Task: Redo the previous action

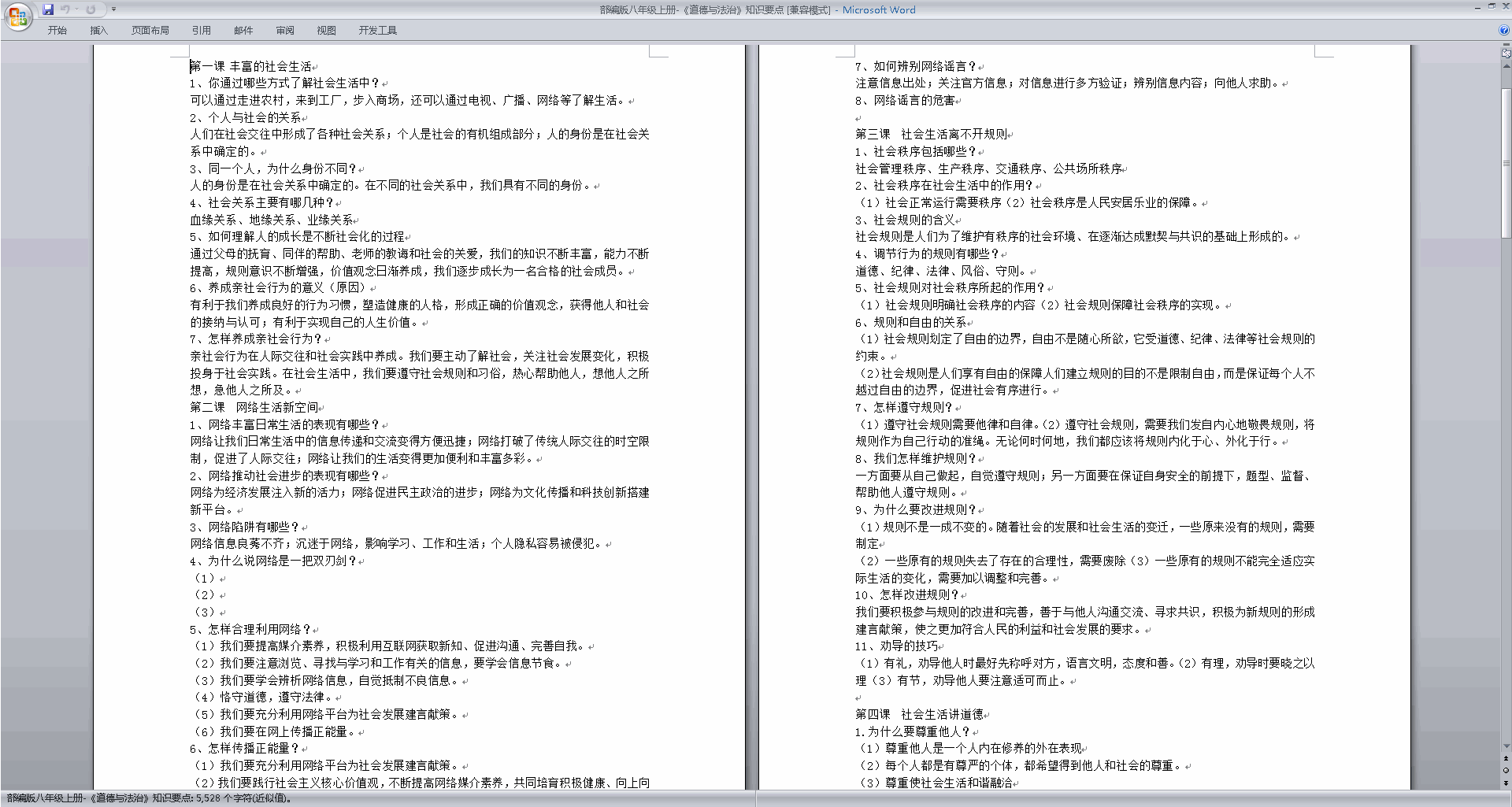Action: click(91, 9)
